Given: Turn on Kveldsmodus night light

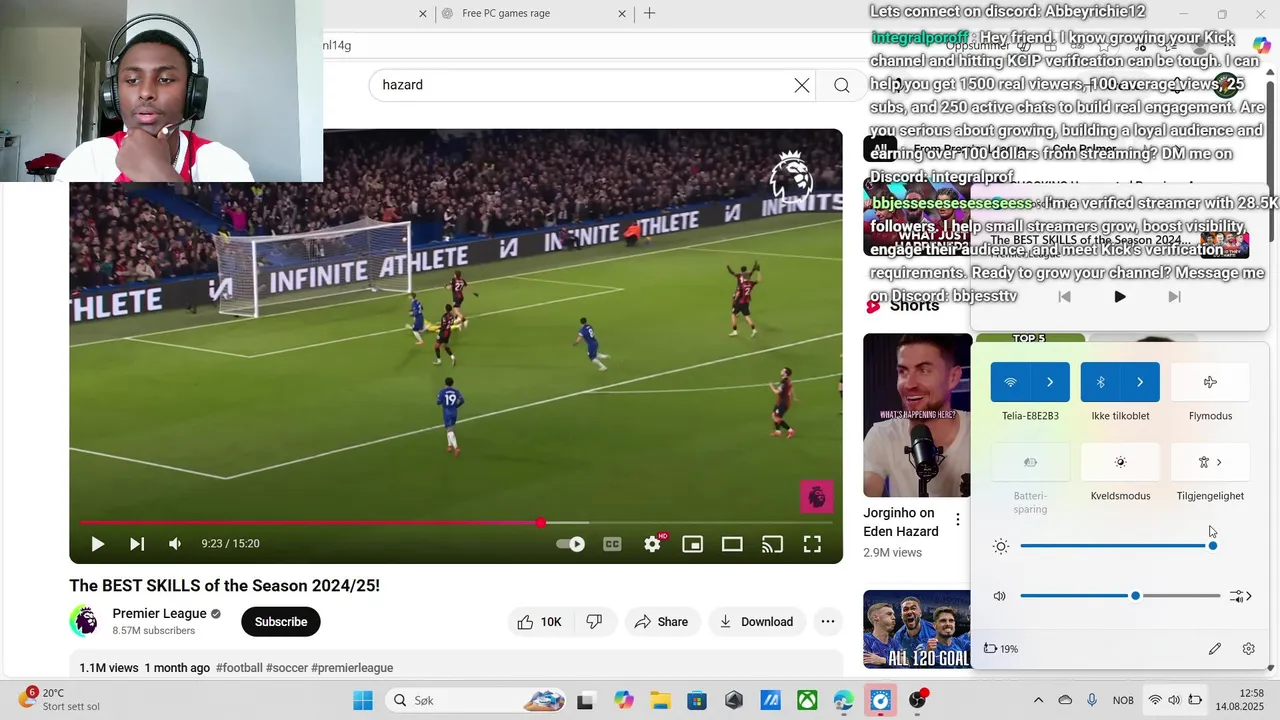Looking at the screenshot, I should pyautogui.click(x=1120, y=462).
